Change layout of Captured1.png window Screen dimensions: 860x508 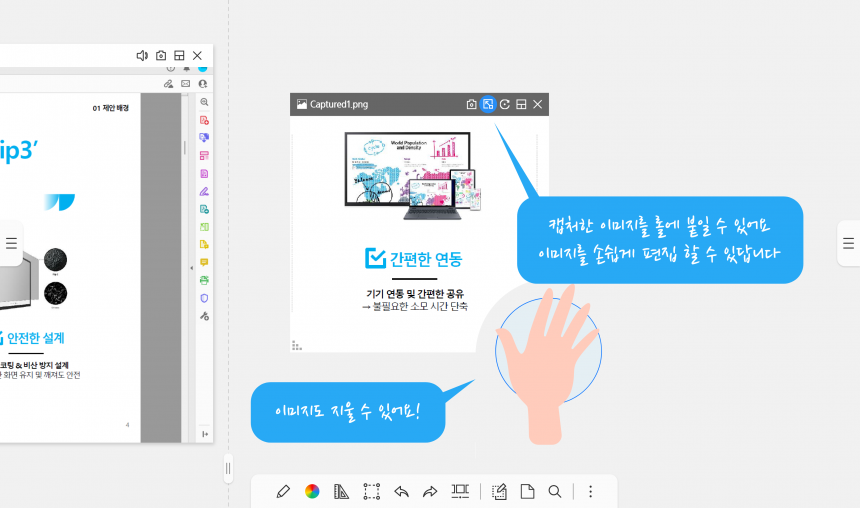pos(521,104)
